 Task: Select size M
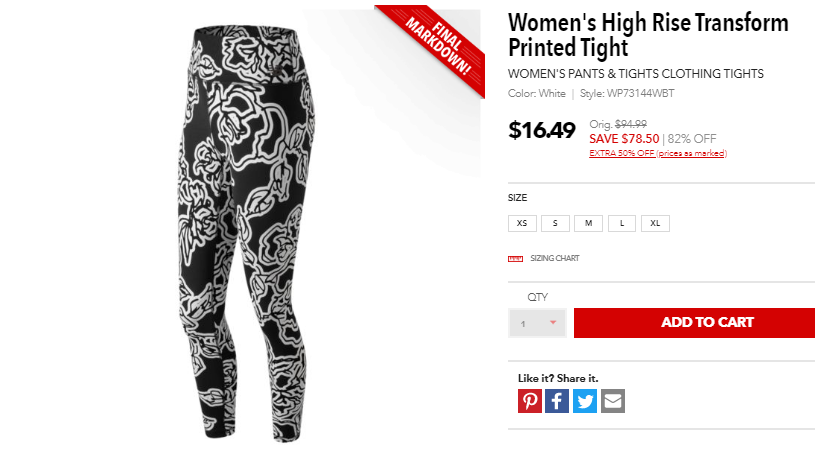[x=588, y=223]
